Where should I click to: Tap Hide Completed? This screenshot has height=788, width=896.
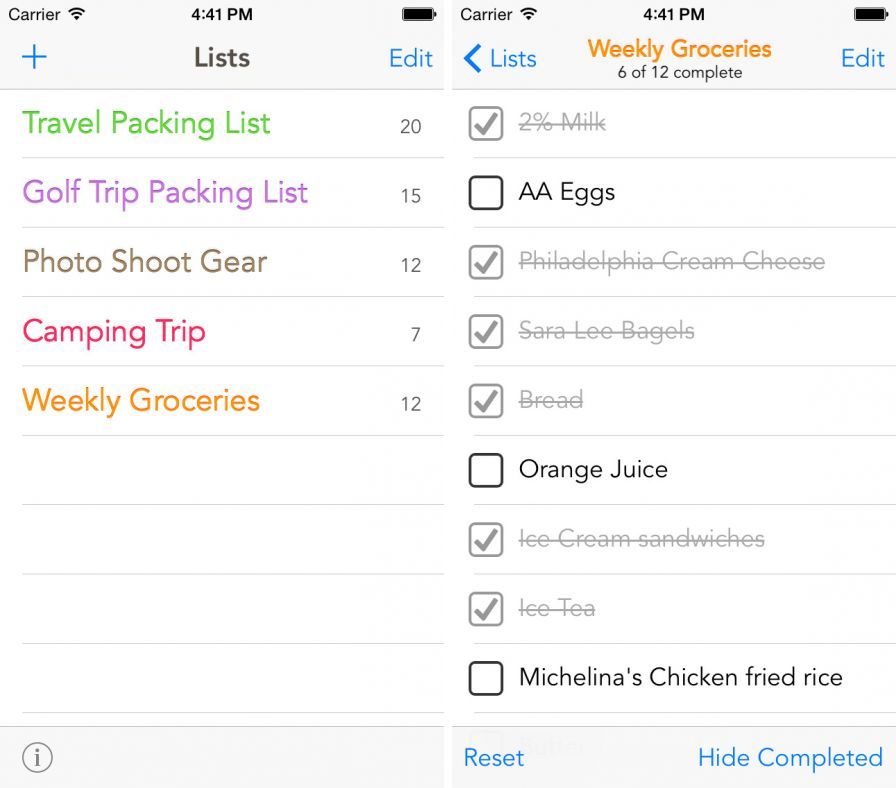(789, 758)
